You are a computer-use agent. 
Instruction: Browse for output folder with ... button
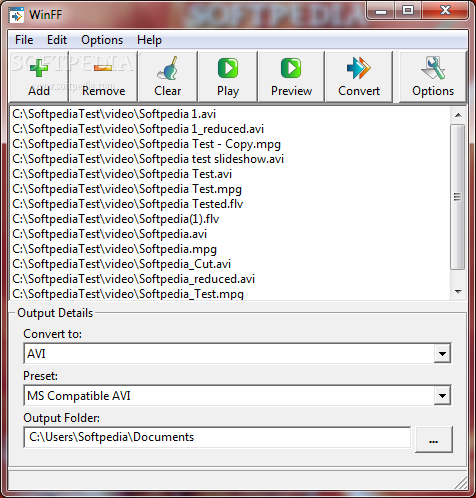(434, 439)
